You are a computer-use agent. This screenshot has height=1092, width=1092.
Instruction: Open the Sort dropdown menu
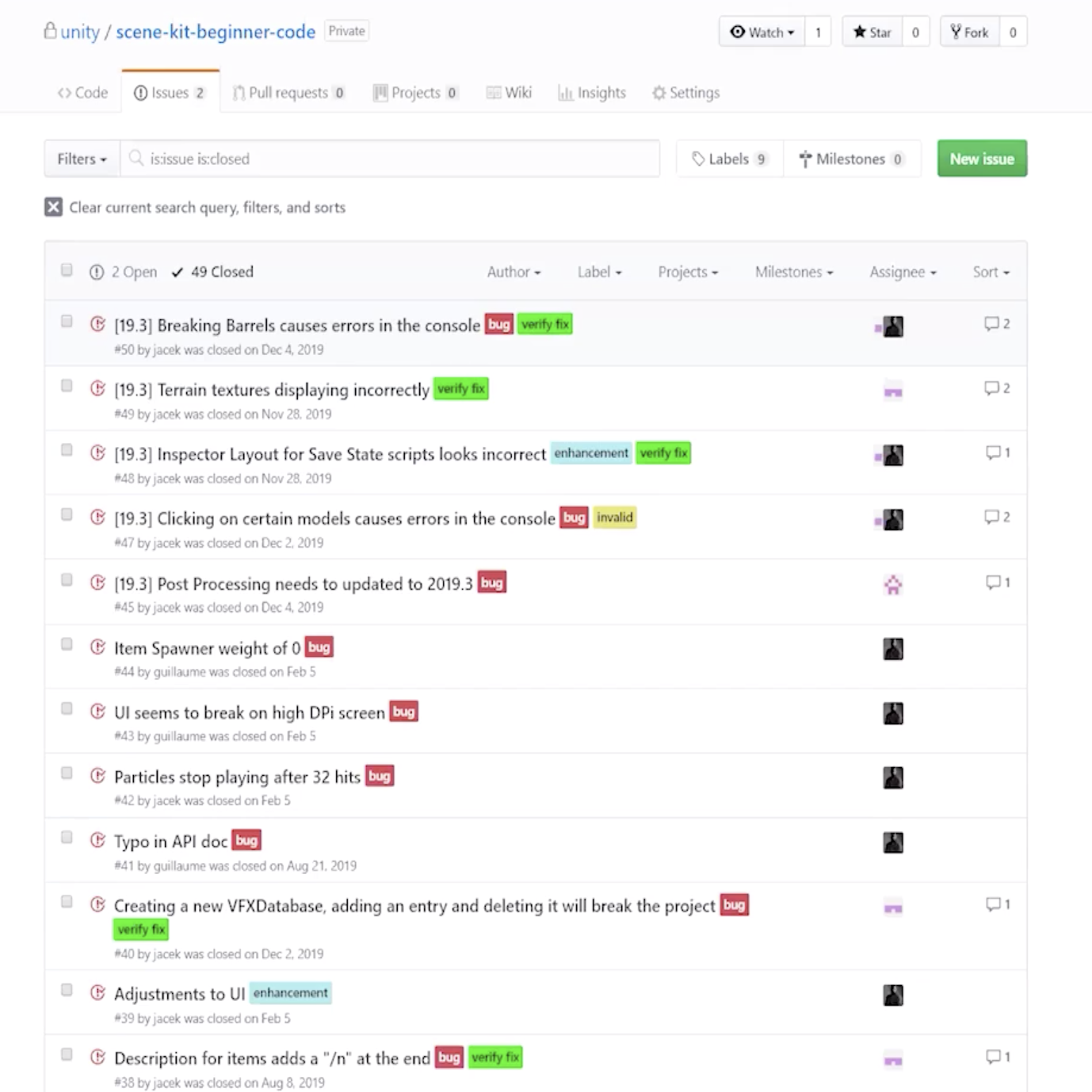tap(991, 272)
